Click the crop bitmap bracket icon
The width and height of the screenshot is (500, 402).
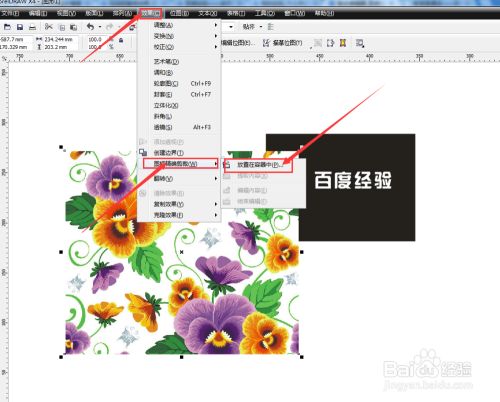tap(330, 43)
